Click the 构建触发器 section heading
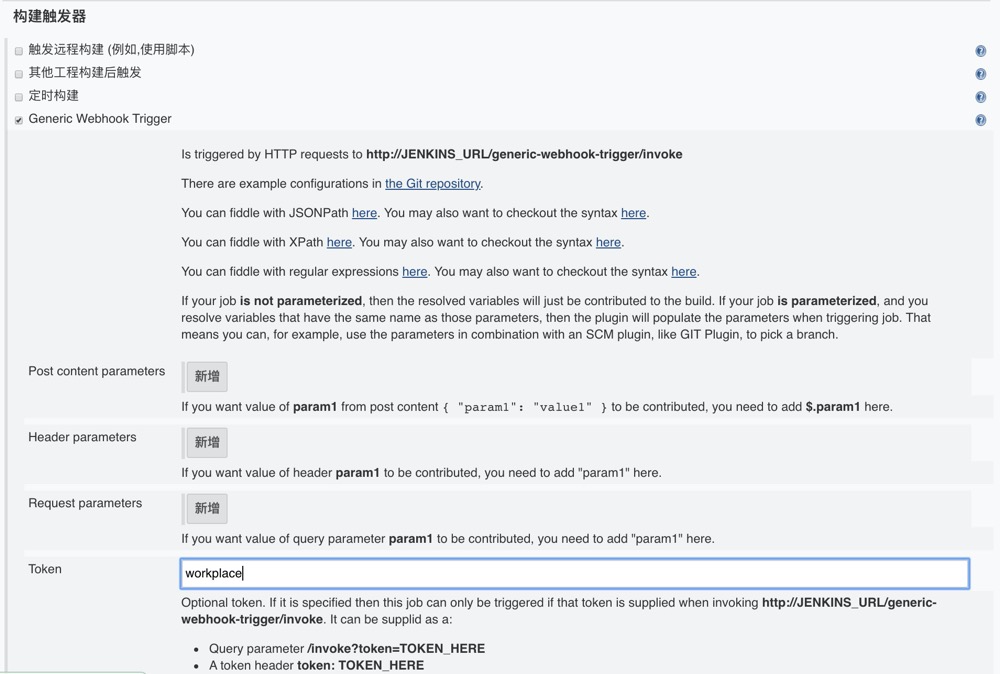This screenshot has height=674, width=1000. (50, 16)
